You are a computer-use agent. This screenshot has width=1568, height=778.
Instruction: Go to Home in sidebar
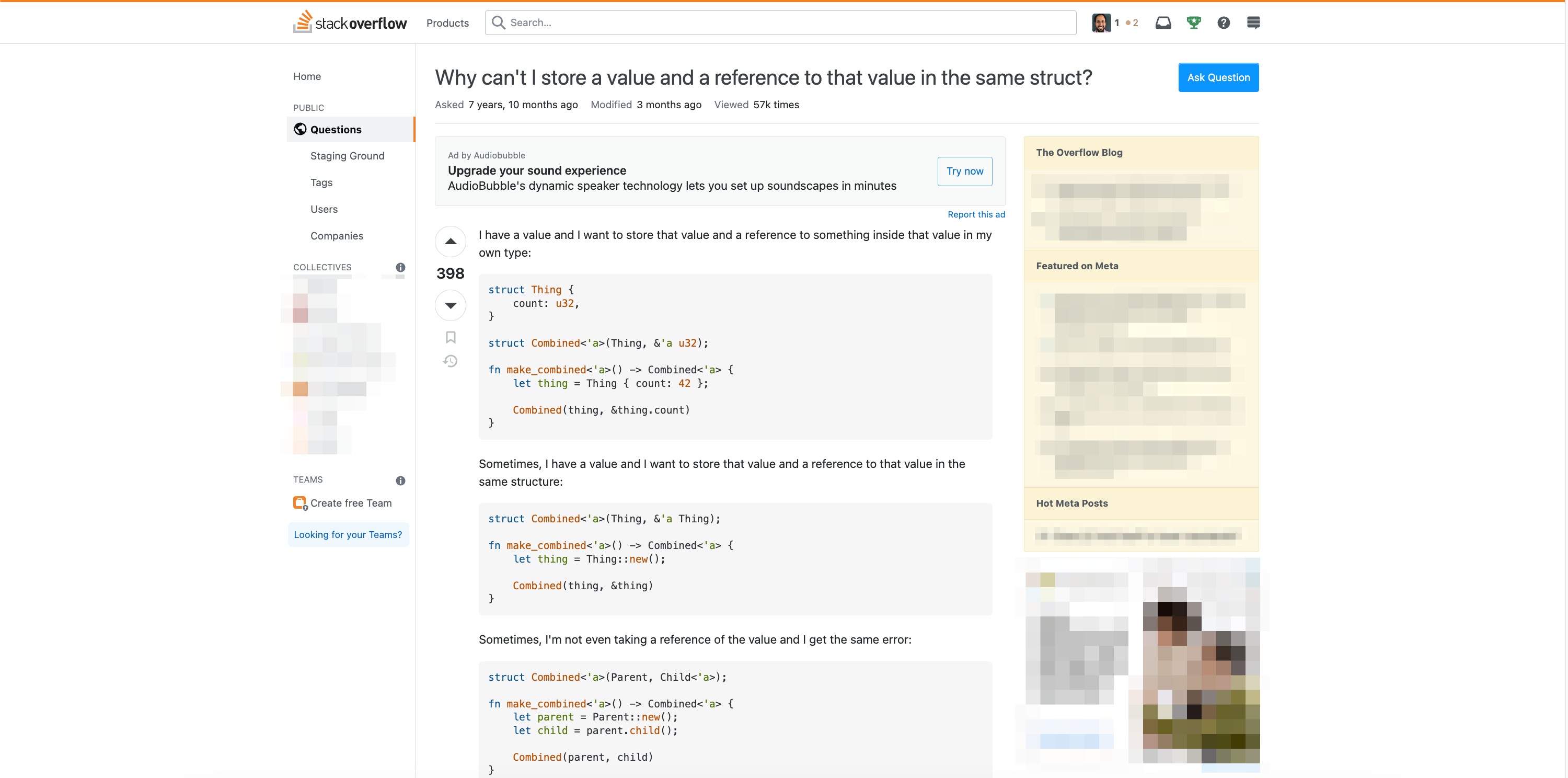pyautogui.click(x=307, y=76)
